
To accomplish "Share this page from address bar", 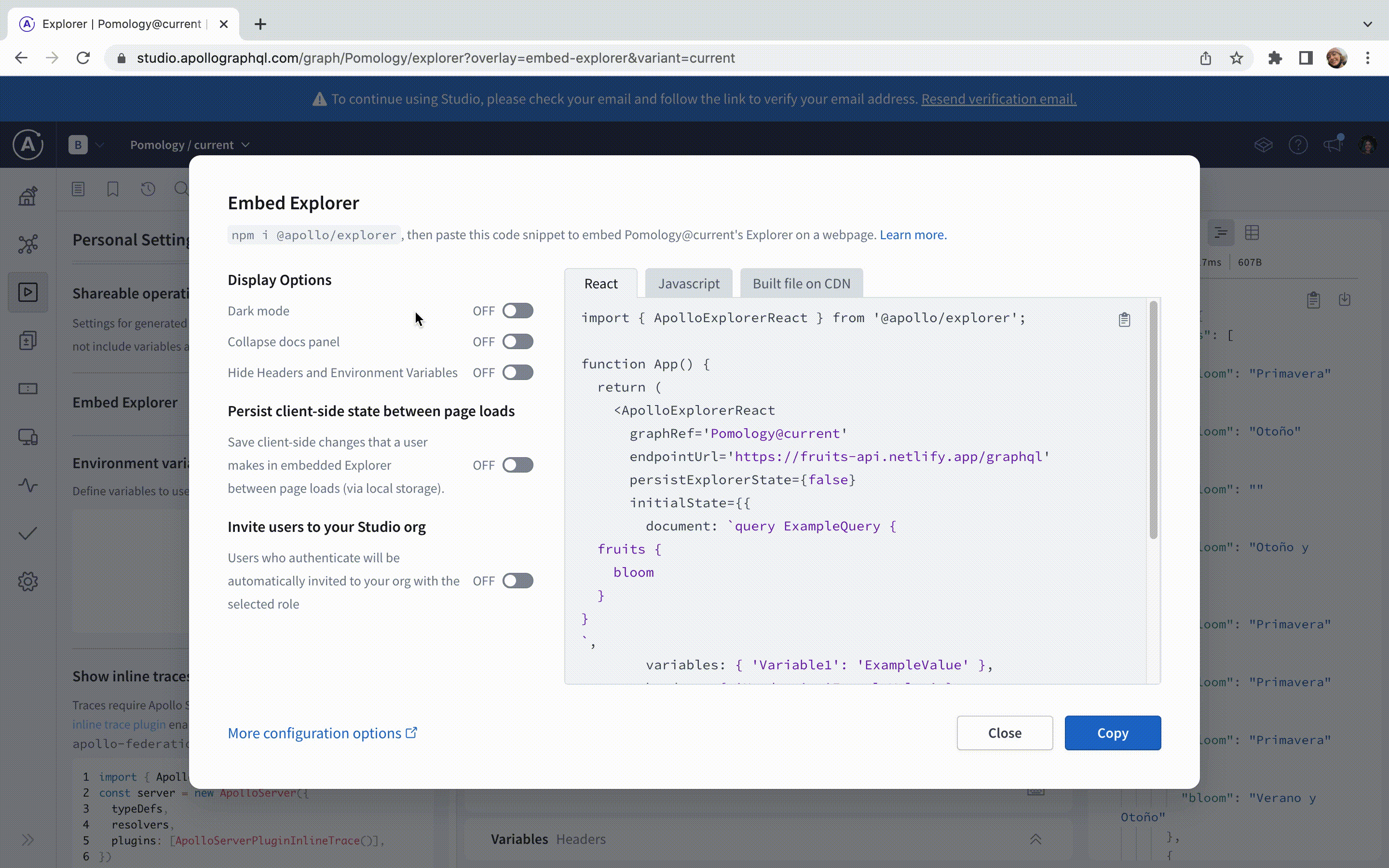I will [x=1205, y=58].
